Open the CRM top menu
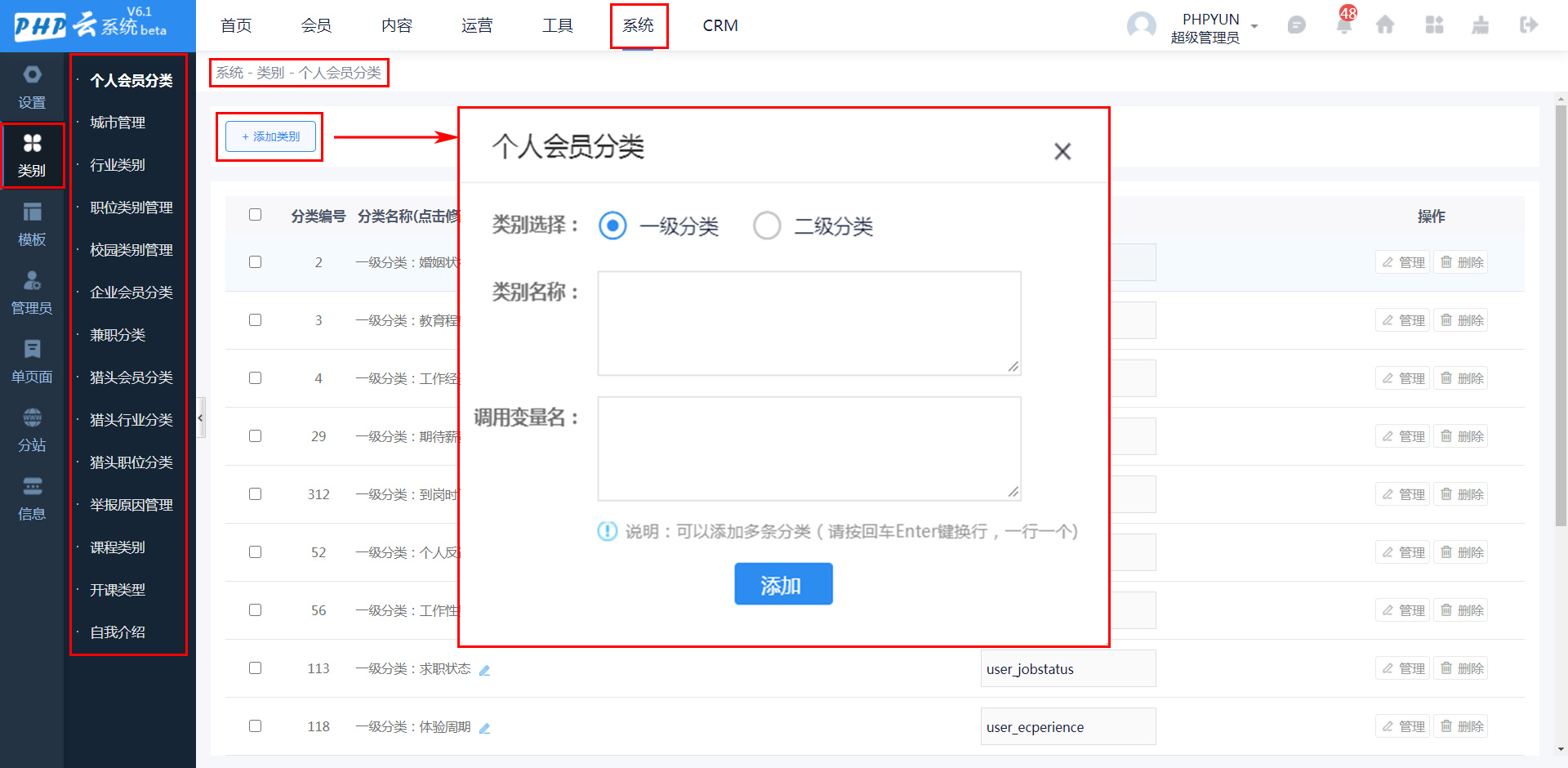 [x=720, y=25]
